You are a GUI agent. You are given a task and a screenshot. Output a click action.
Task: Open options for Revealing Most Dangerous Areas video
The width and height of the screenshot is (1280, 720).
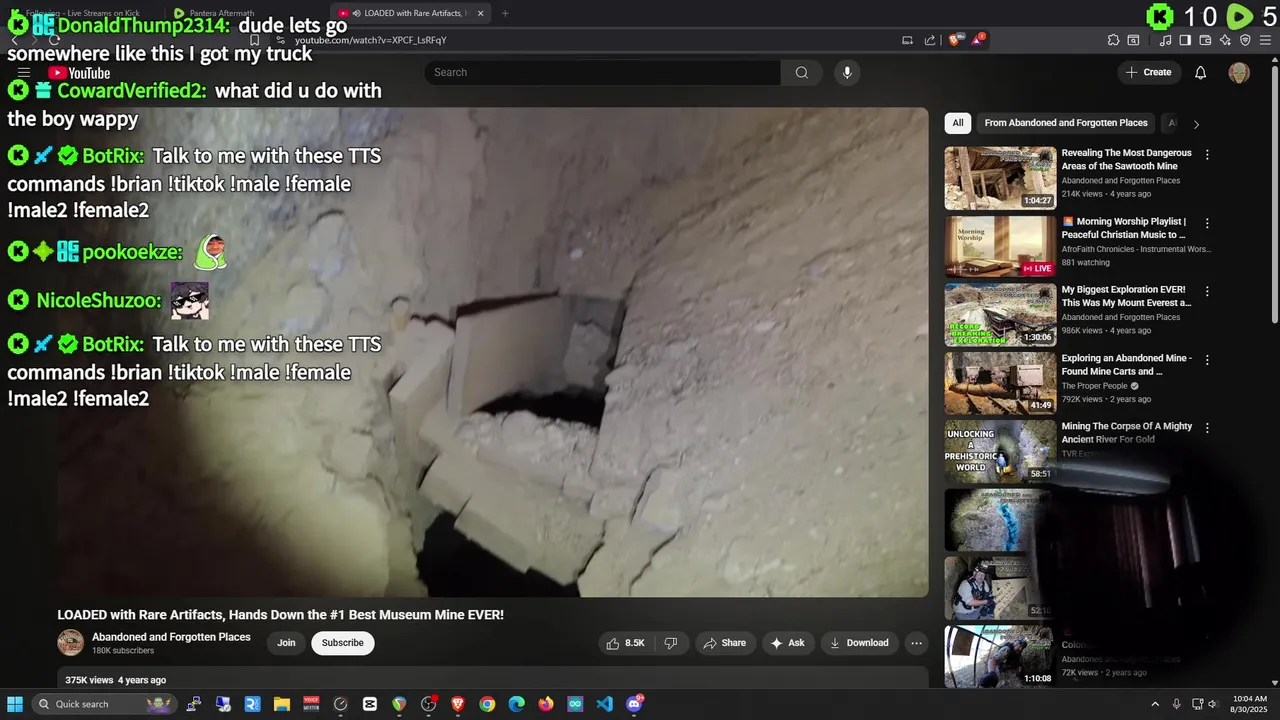1207,155
